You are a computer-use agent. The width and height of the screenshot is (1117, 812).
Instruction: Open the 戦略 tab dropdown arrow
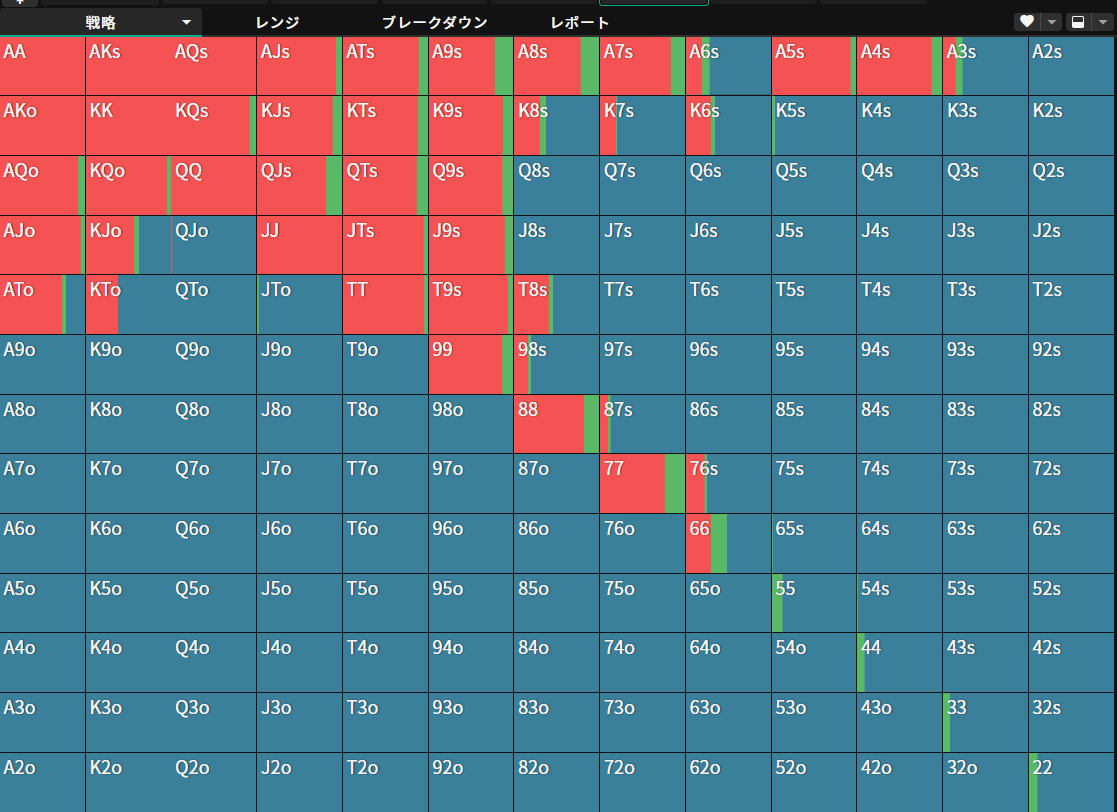click(x=187, y=22)
